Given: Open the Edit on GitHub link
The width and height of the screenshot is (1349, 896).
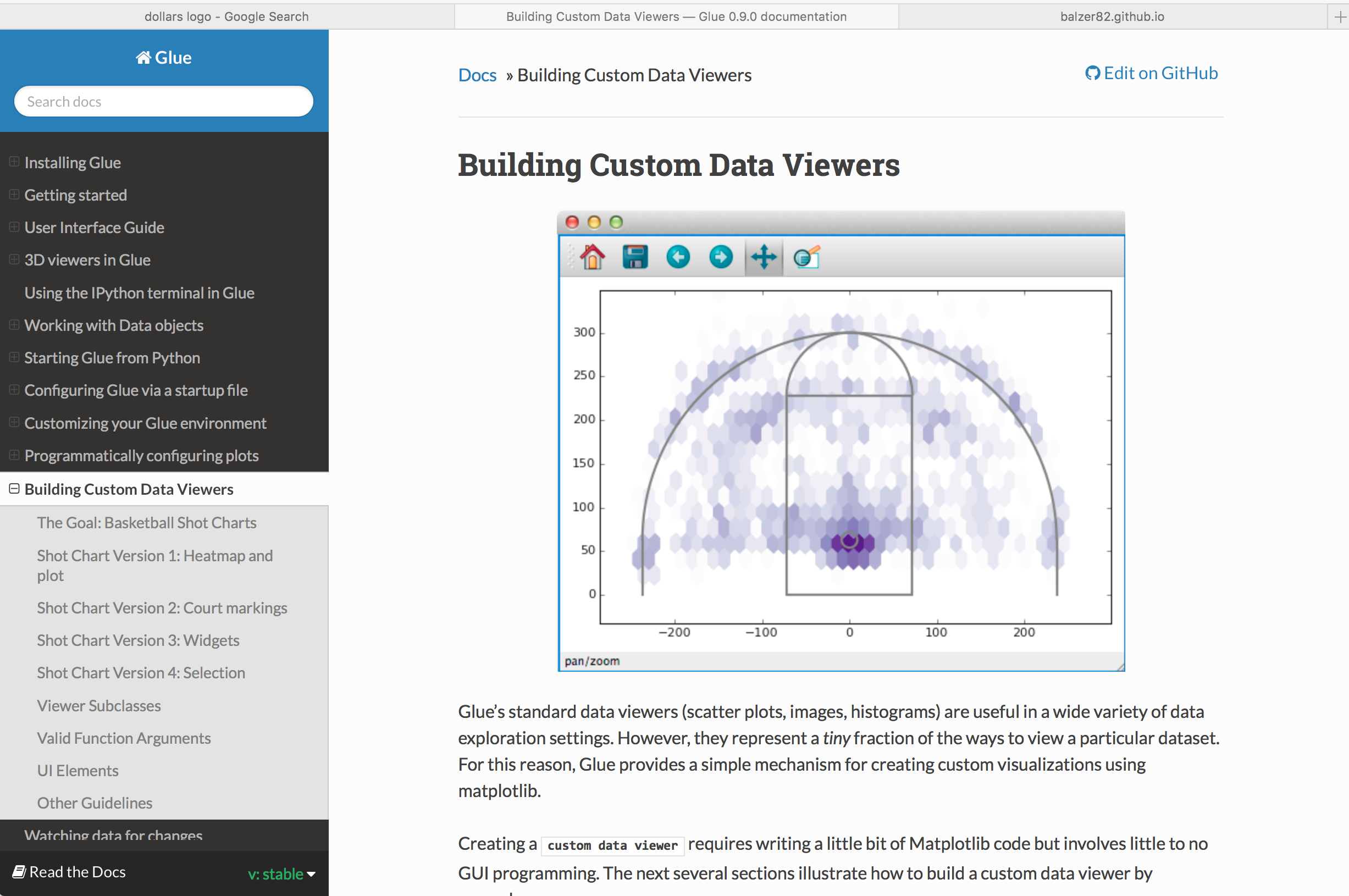Looking at the screenshot, I should click(1151, 73).
